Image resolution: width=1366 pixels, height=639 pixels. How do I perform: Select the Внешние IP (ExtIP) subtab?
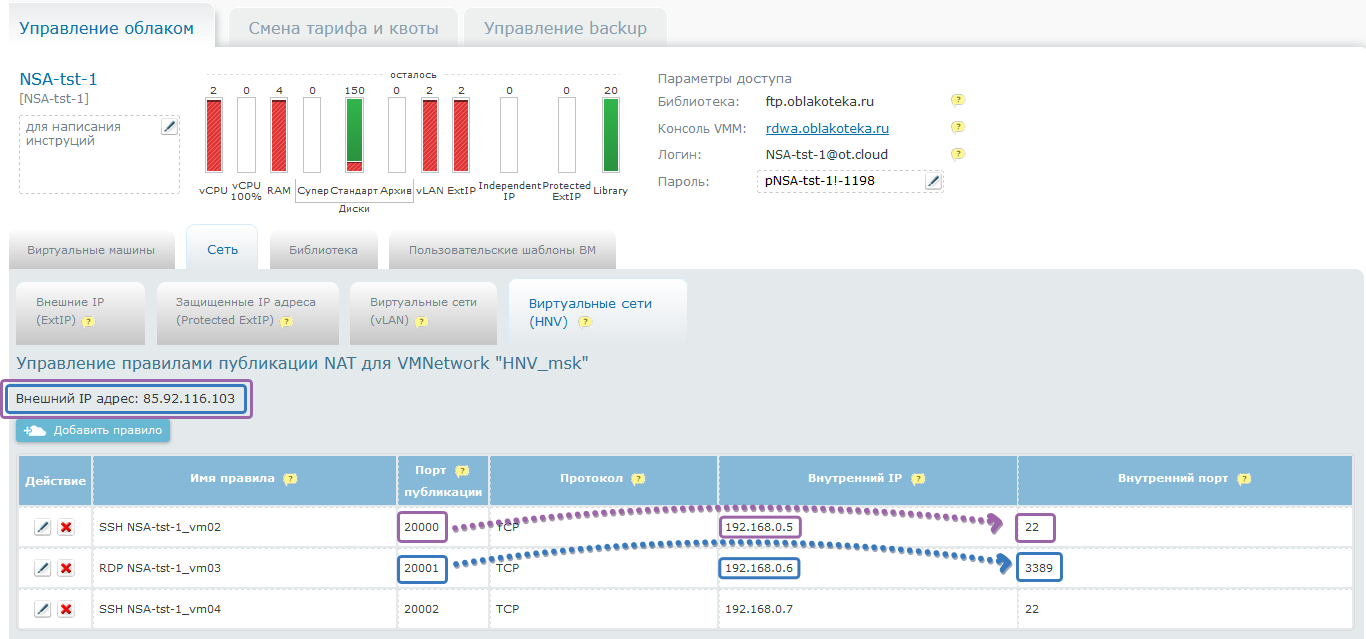pyautogui.click(x=76, y=311)
